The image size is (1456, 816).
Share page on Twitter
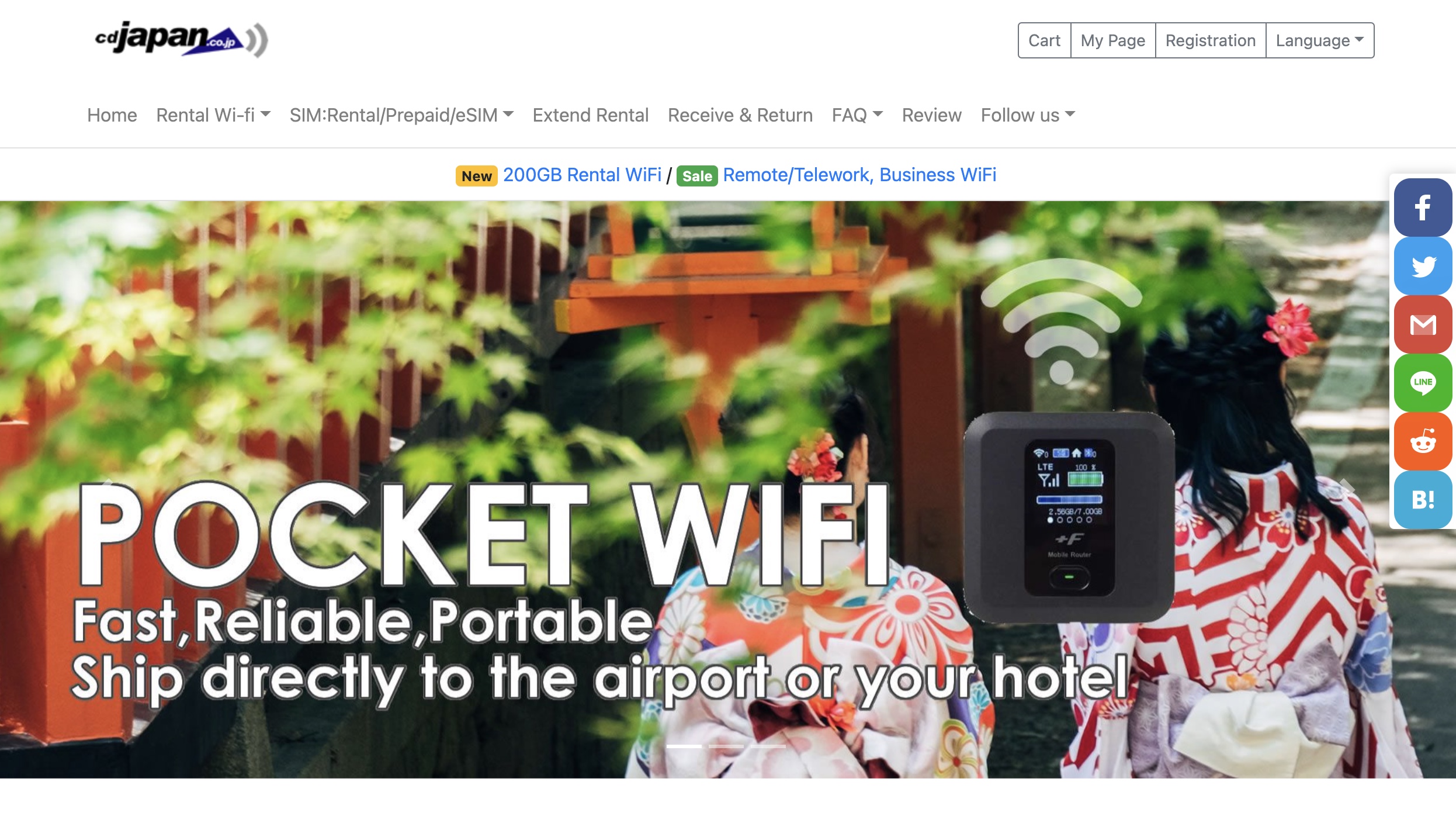(1423, 266)
